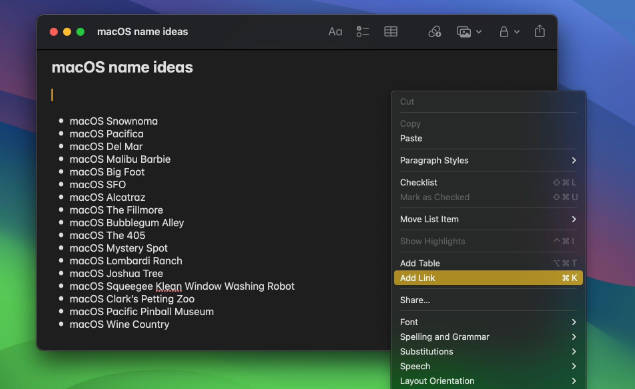635x389 pixels.
Task: Click the lock note icon
Action: click(503, 32)
